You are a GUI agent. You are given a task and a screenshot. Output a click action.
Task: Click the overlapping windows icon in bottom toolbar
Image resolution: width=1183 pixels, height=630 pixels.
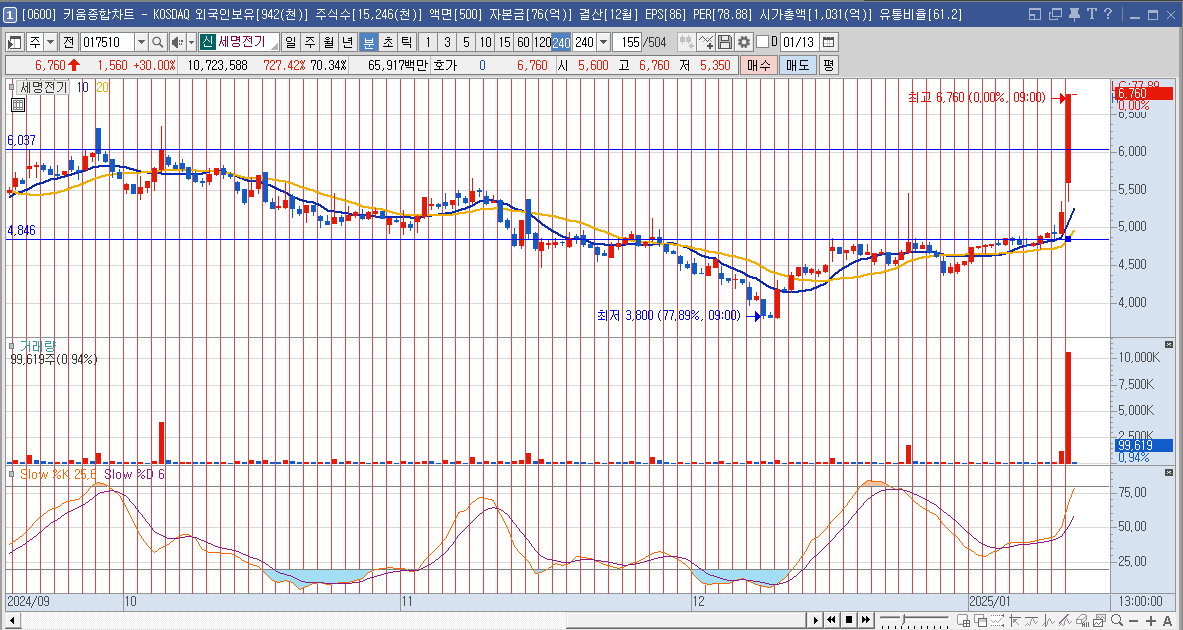click(981, 619)
